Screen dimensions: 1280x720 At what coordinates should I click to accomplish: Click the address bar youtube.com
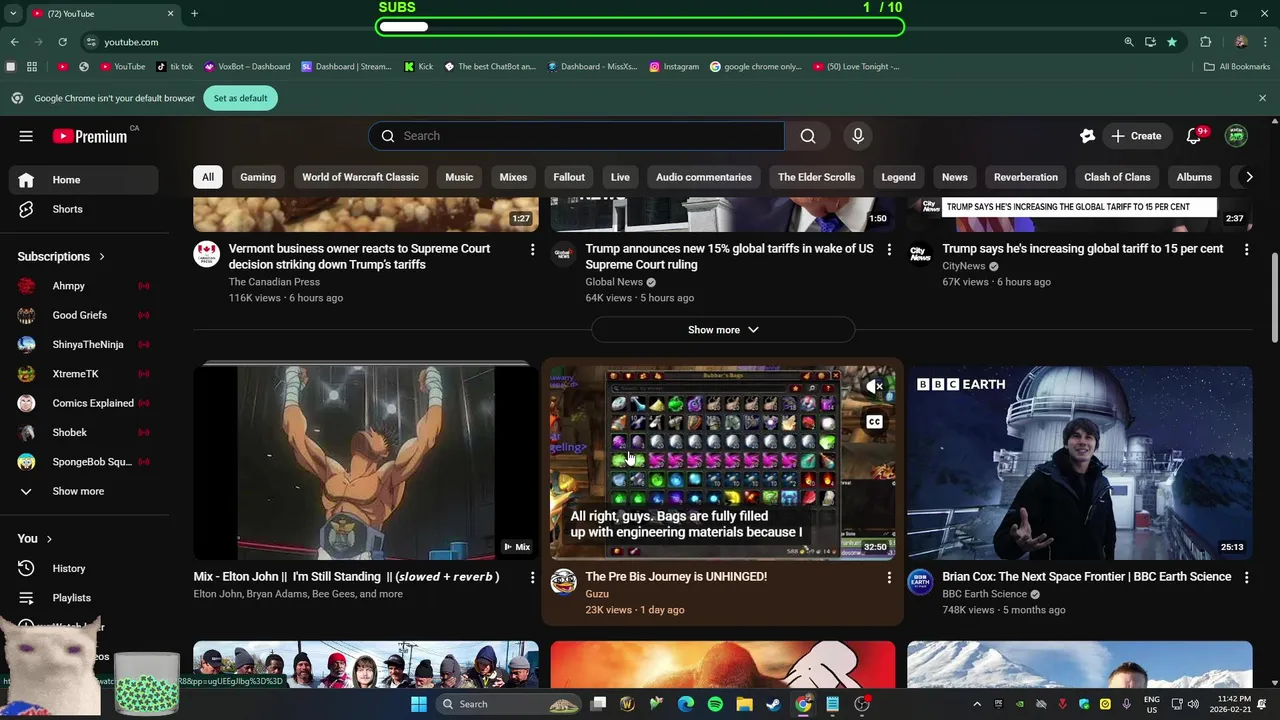click(x=131, y=42)
